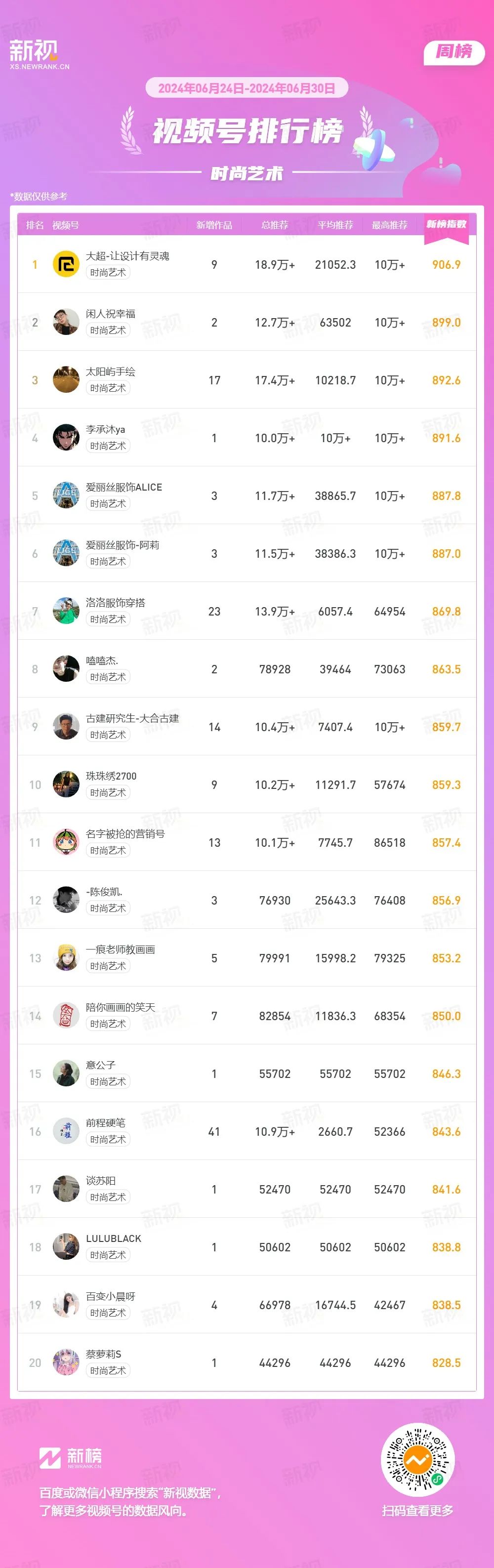Open avatar of 蔡萝莉S

click(x=66, y=1363)
